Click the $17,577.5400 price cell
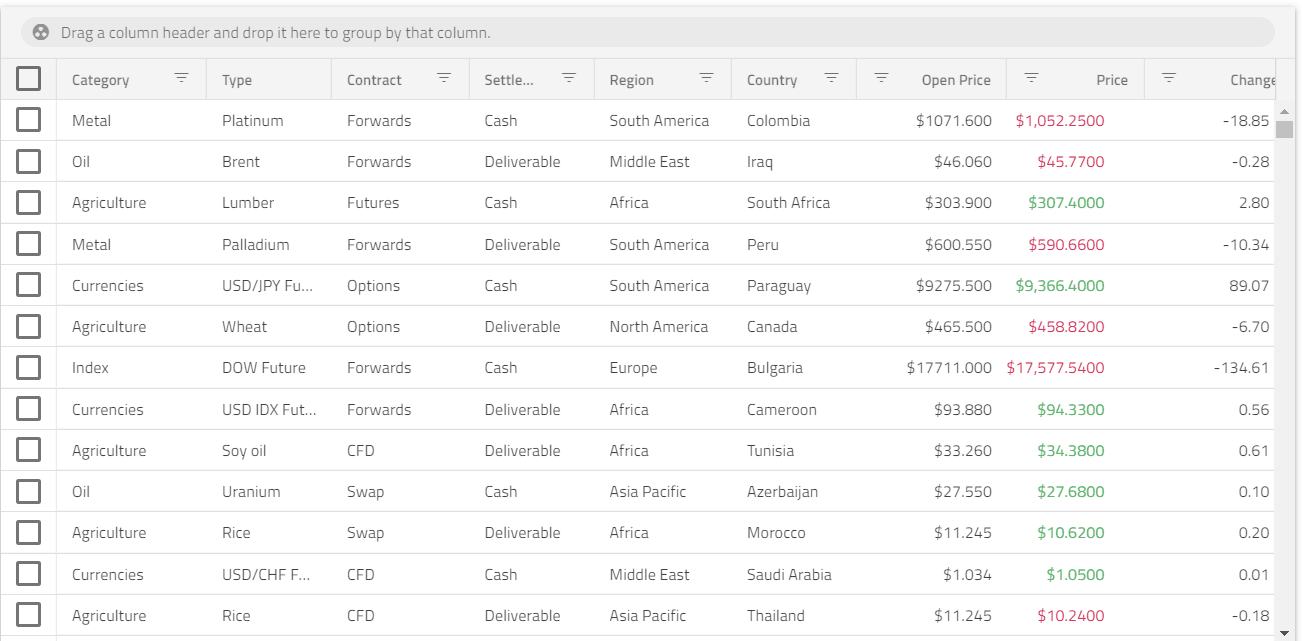The height and width of the screenshot is (641, 1302). click(x=1055, y=368)
